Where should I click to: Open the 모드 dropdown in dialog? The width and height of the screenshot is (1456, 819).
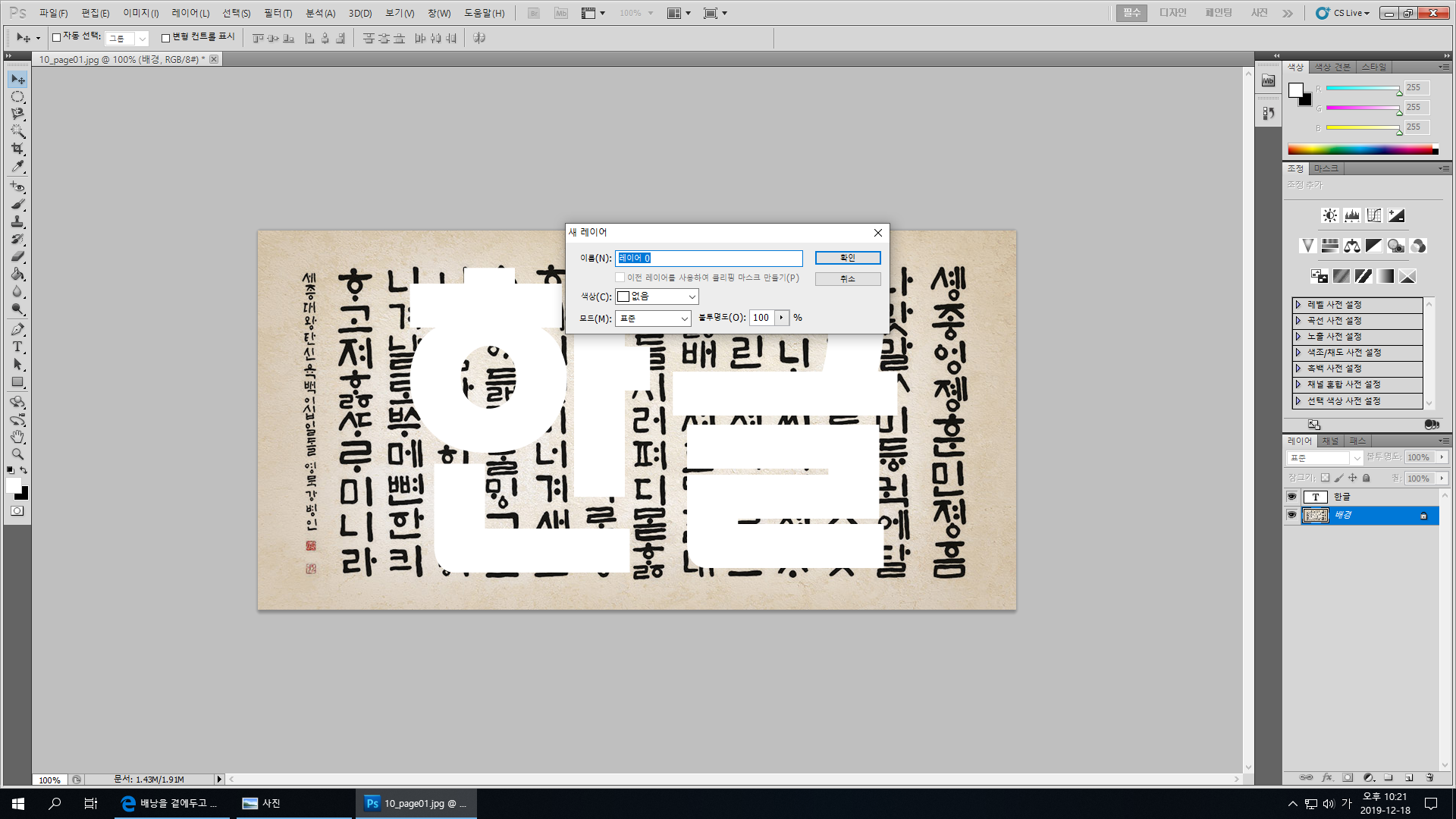653,318
